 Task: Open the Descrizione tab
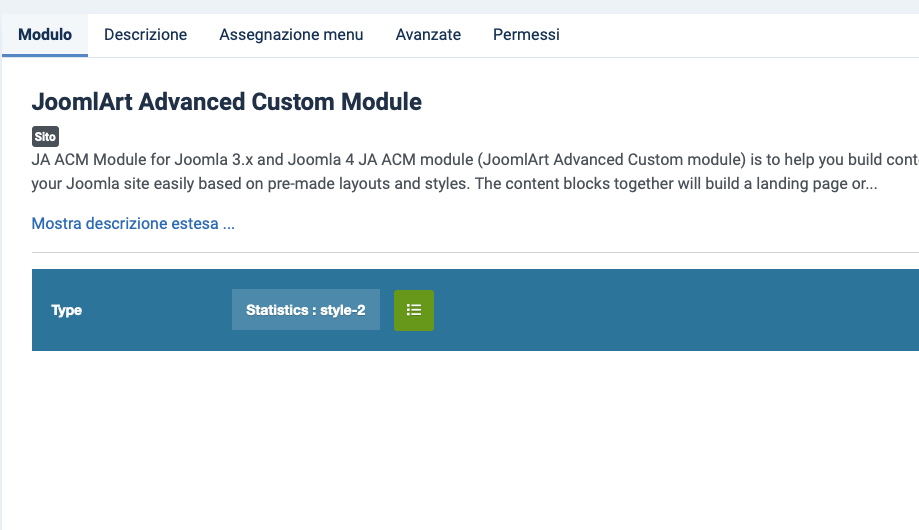click(145, 34)
